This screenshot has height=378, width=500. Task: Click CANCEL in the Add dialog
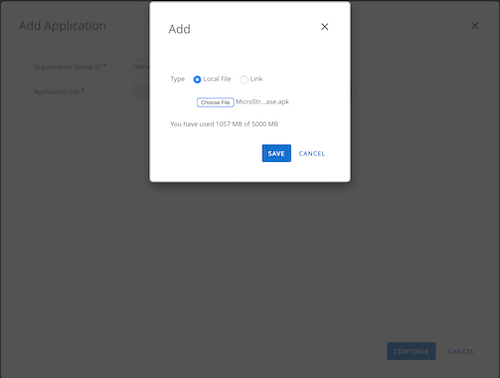312,154
